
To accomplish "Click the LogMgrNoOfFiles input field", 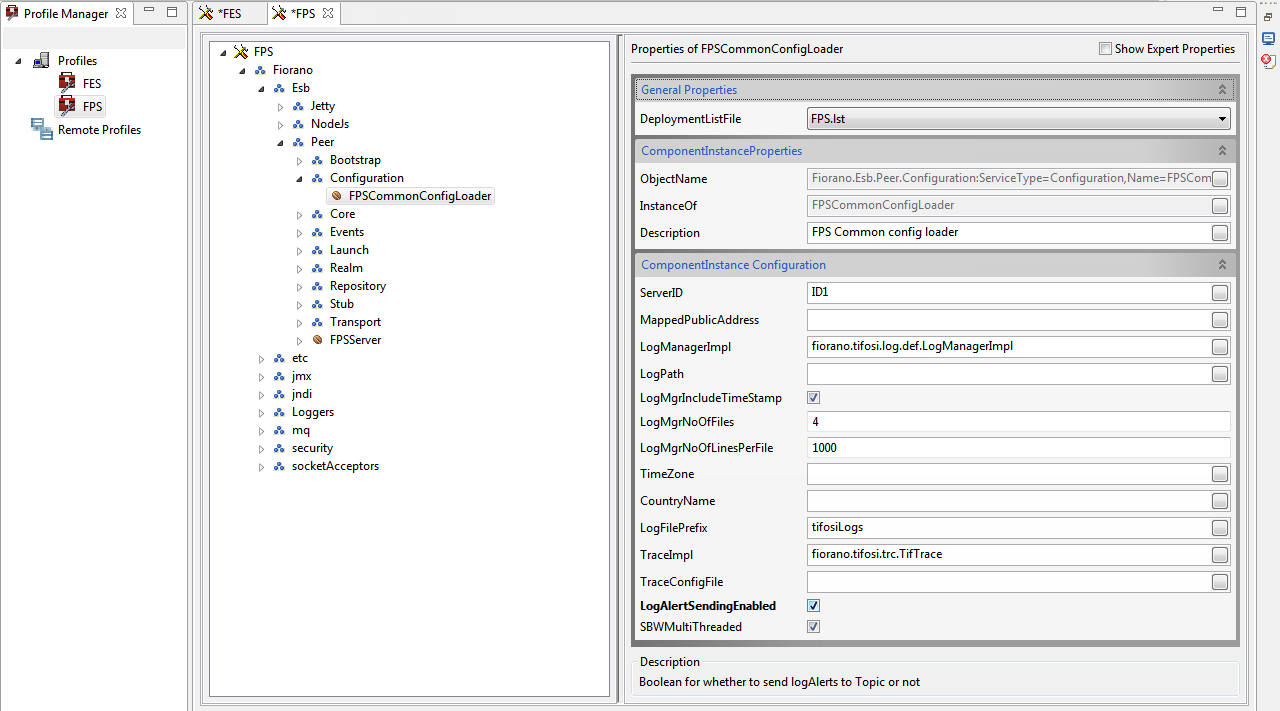I will coord(1018,422).
